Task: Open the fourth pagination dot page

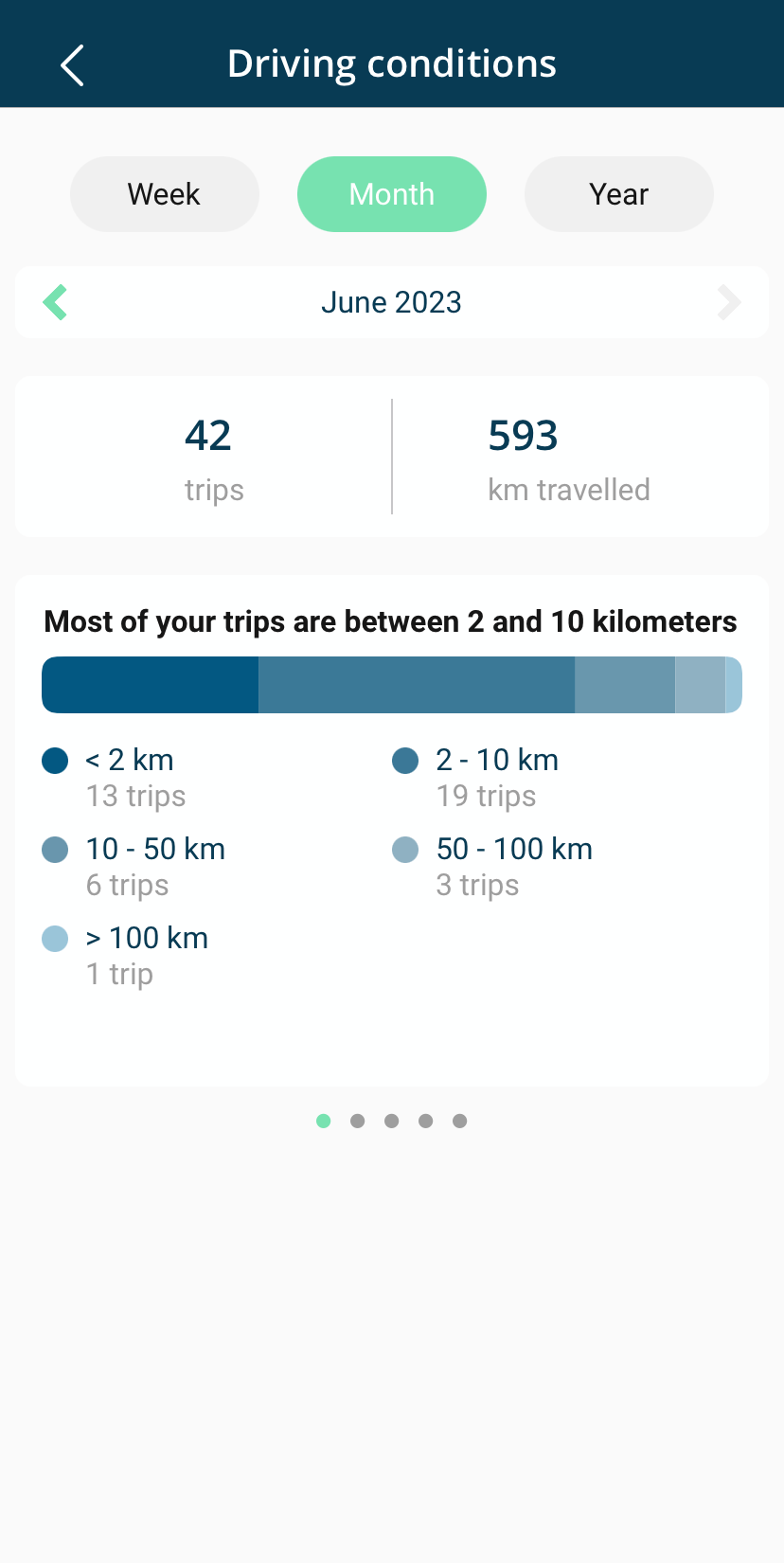Action: 426,1121
